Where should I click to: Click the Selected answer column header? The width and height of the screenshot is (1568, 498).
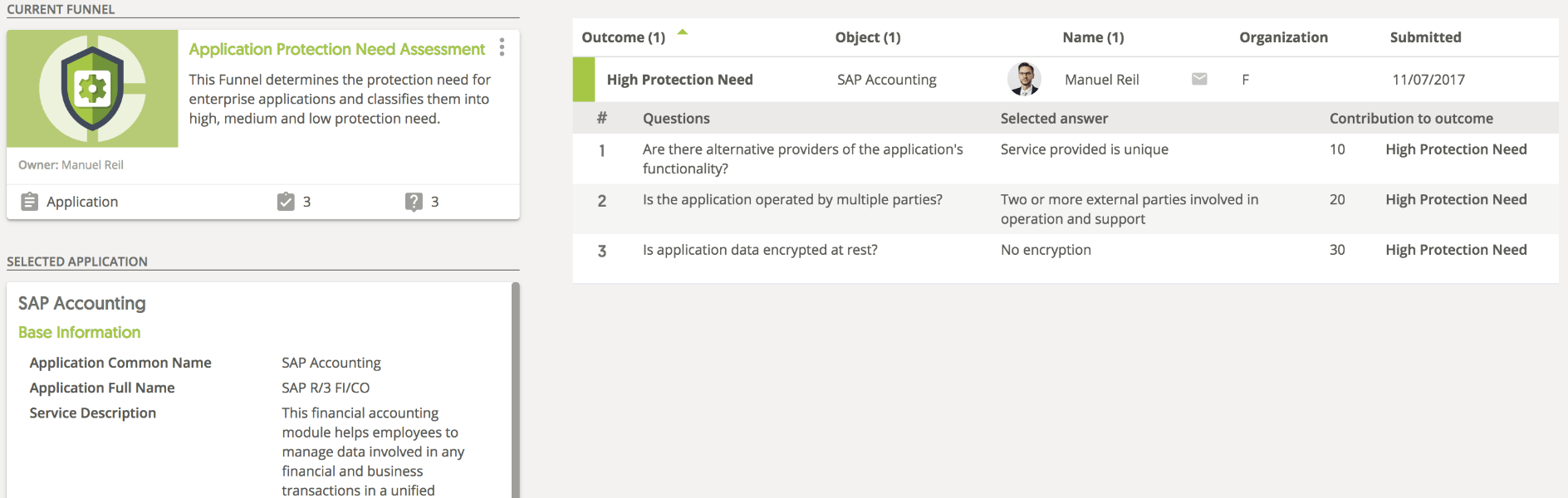click(x=1054, y=119)
